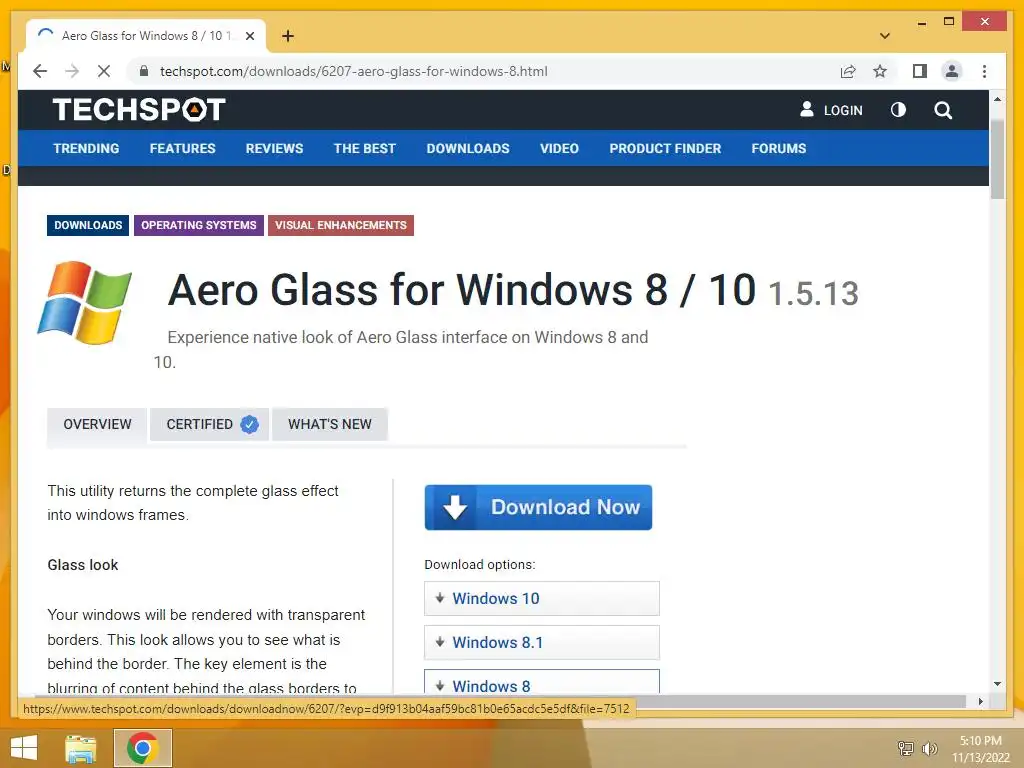1024x768 pixels.
Task: Open the REVIEWS nav item
Action: 274,148
